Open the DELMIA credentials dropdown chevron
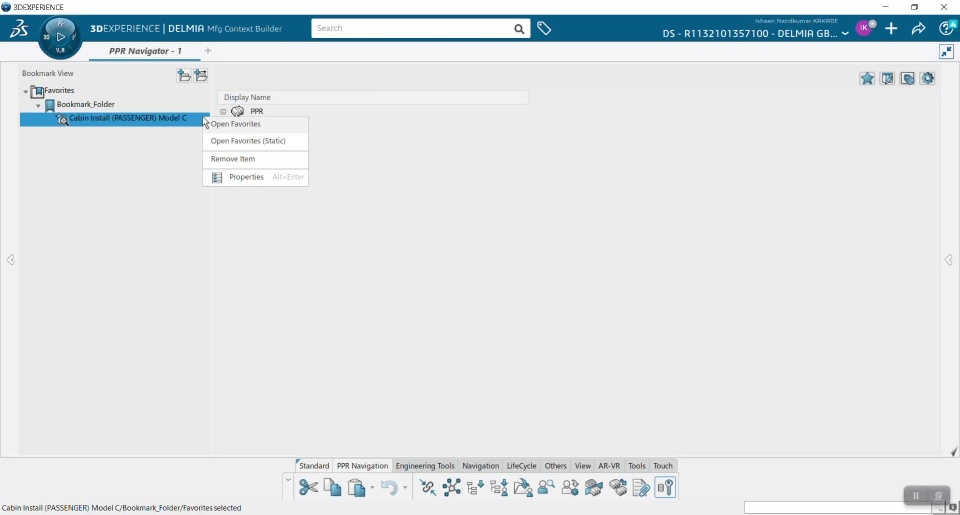The height and width of the screenshot is (515, 960). 845,34
